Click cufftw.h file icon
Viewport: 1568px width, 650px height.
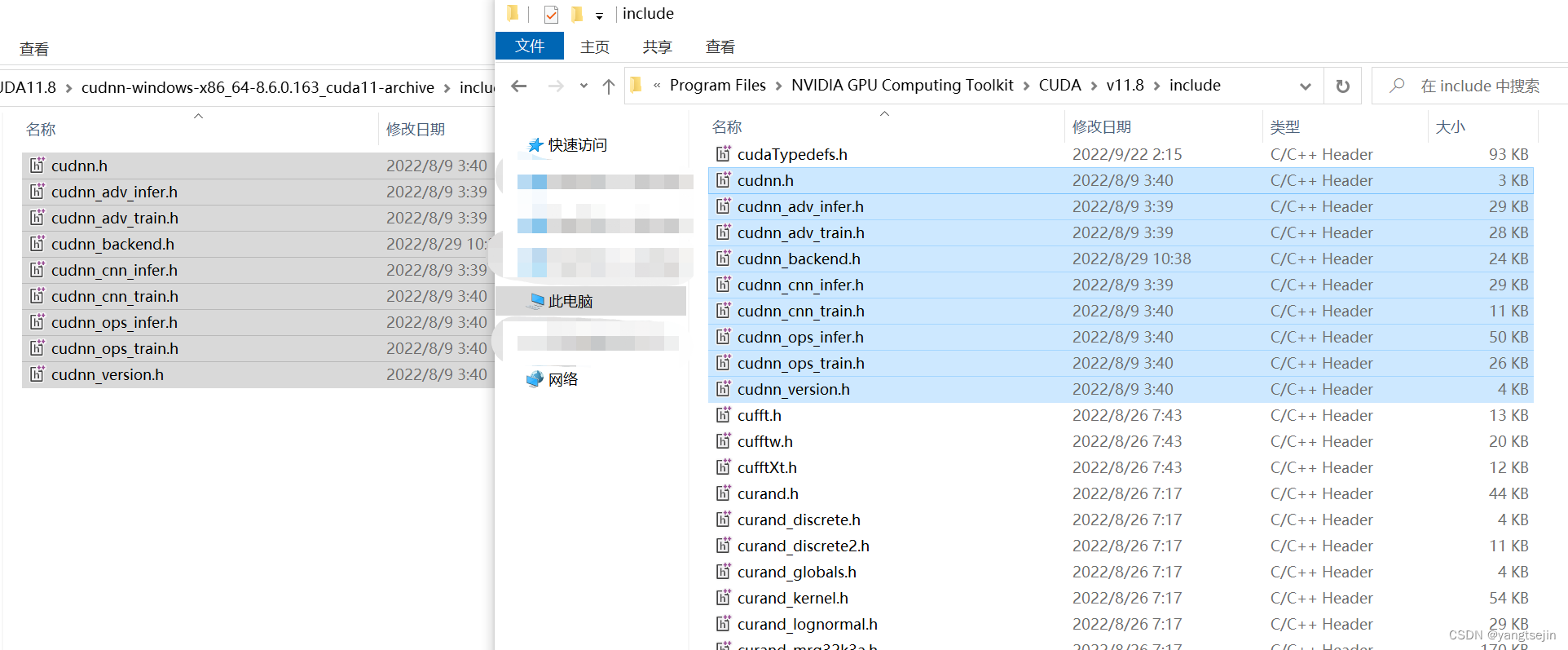723,440
